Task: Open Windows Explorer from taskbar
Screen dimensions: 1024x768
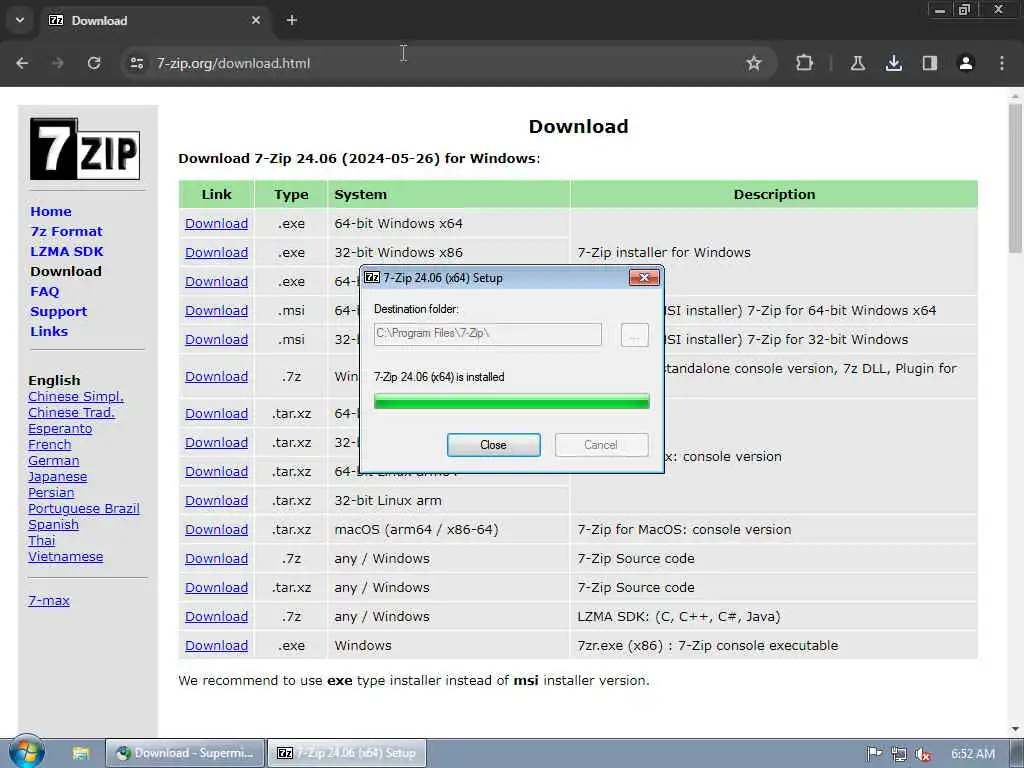Action: [x=80, y=753]
